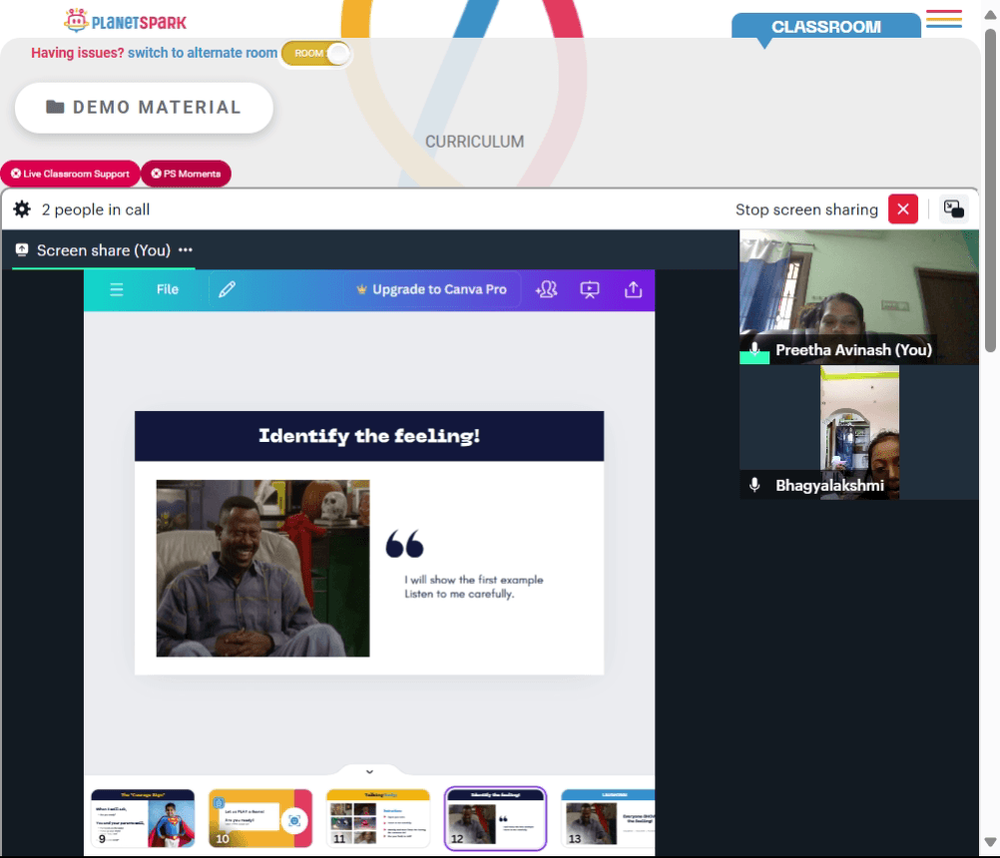The width and height of the screenshot is (1000, 858).
Task: Open the CLASSROOM tab
Action: [x=826, y=27]
